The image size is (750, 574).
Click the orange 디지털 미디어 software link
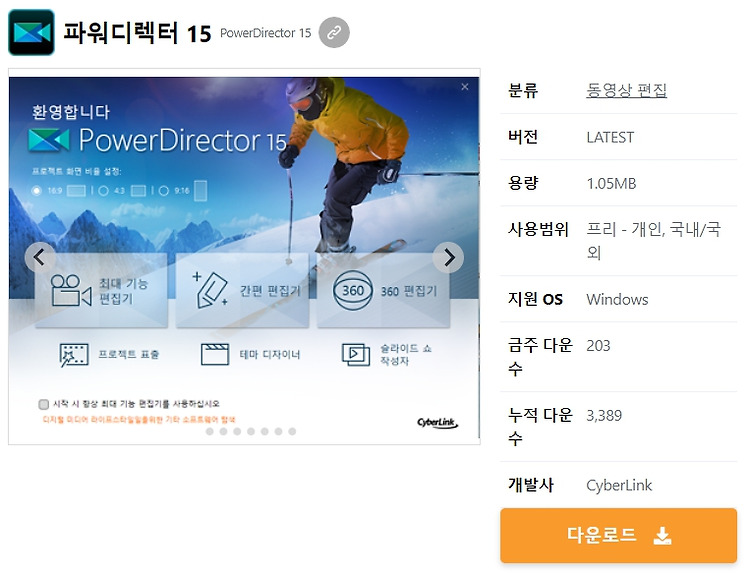tap(139, 419)
